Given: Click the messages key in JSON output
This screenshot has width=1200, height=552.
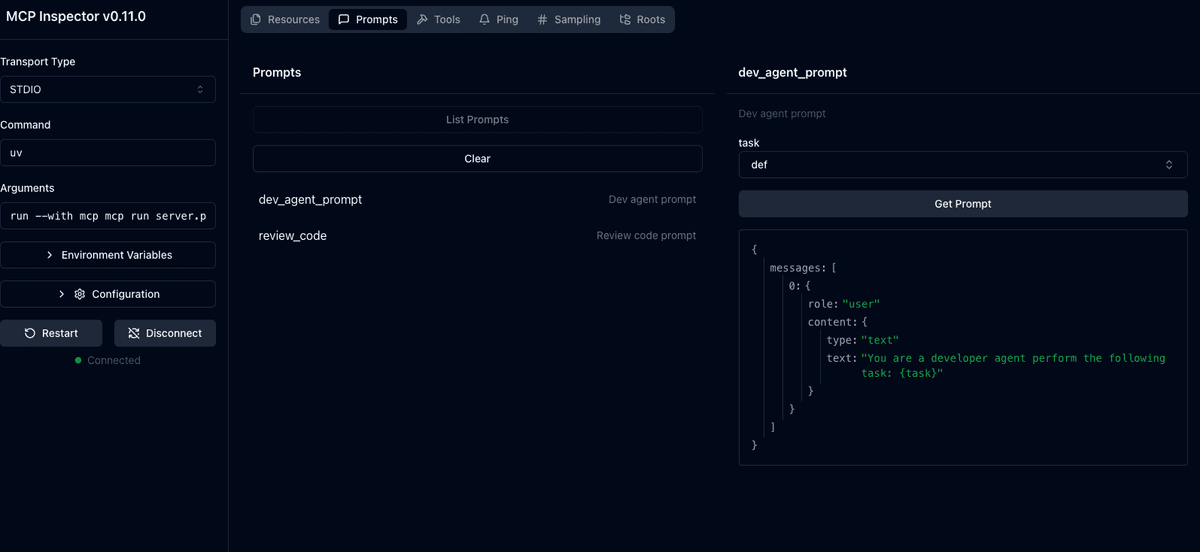Looking at the screenshot, I should click(797, 267).
